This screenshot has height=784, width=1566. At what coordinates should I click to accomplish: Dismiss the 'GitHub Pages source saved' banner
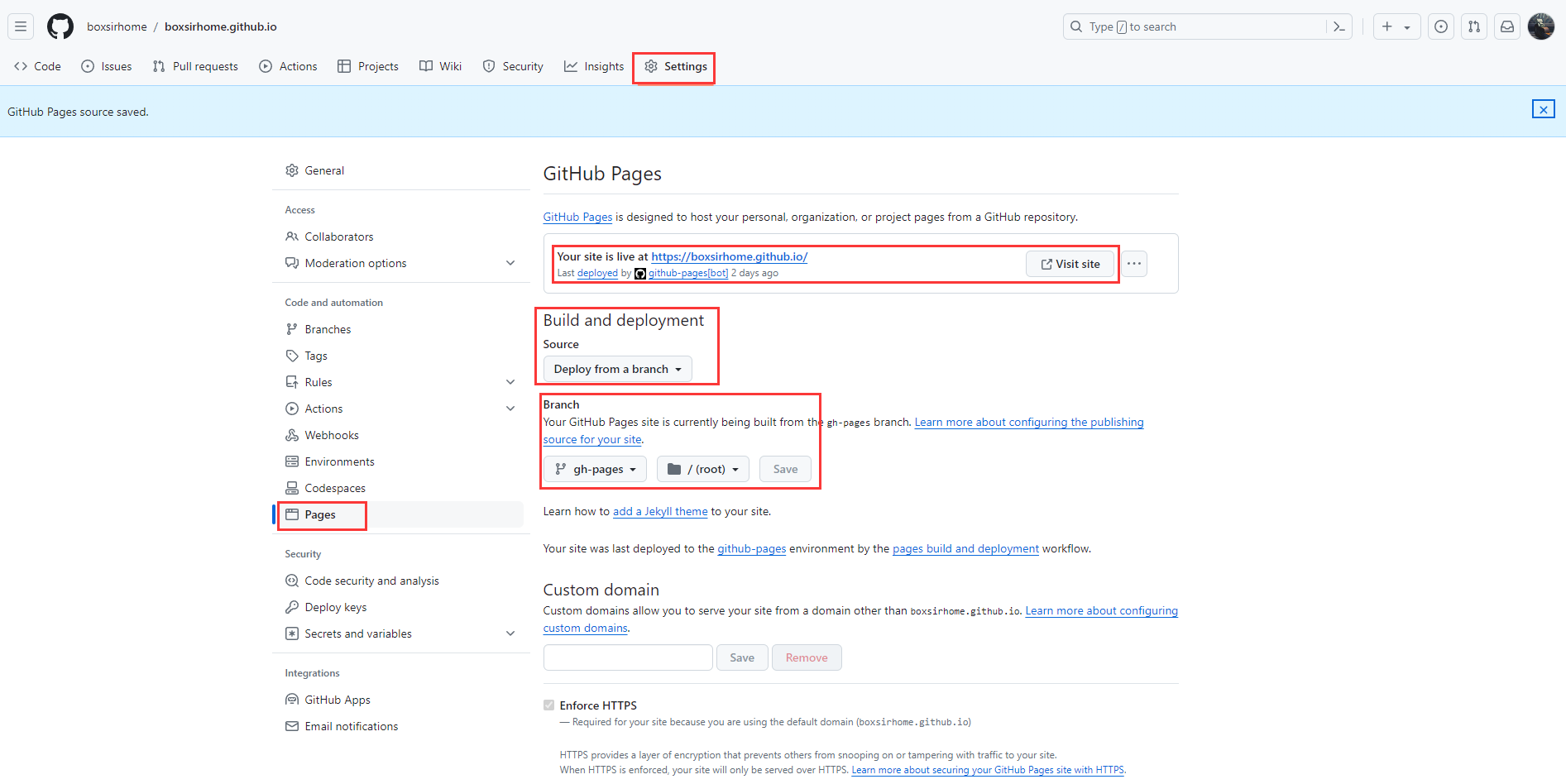click(1544, 109)
